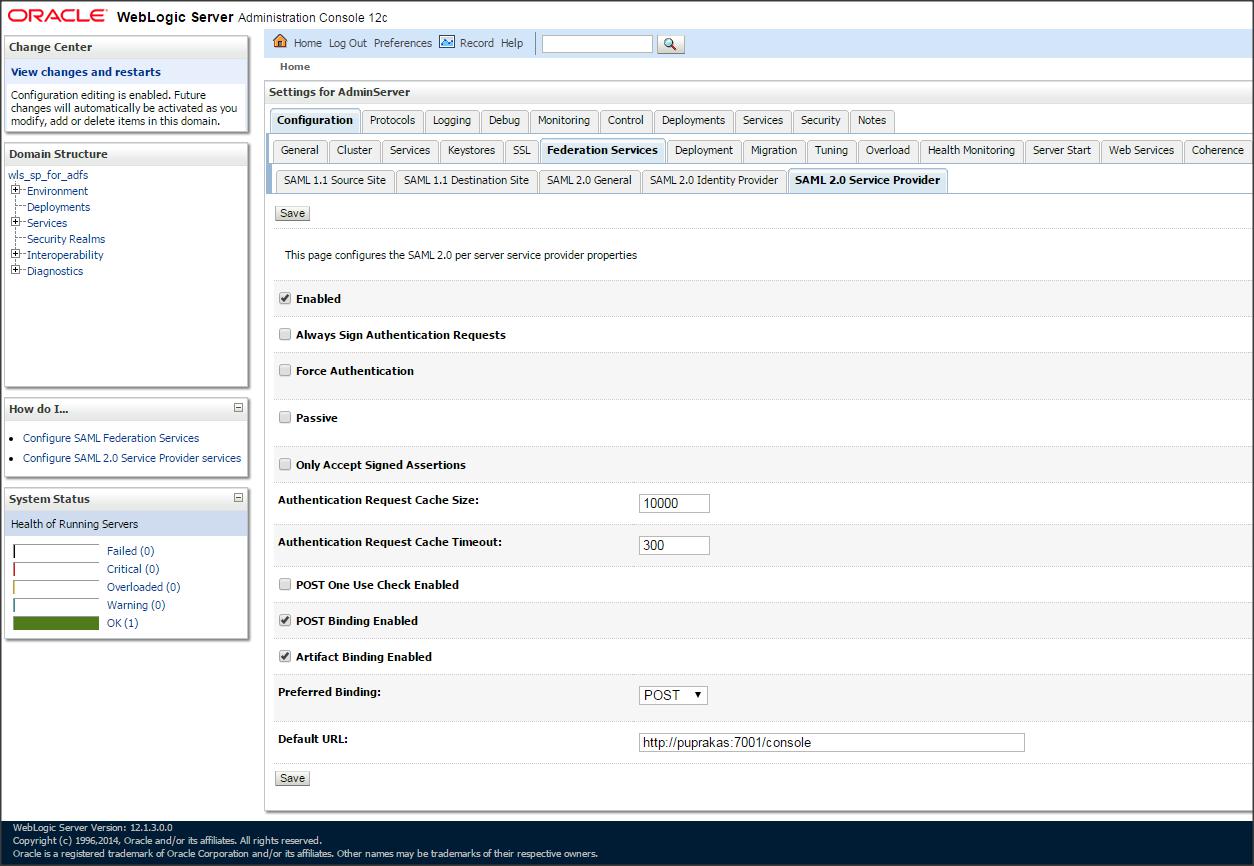The image size is (1254, 866).
Task: Enable Force Authentication checkbox
Action: [x=285, y=370]
